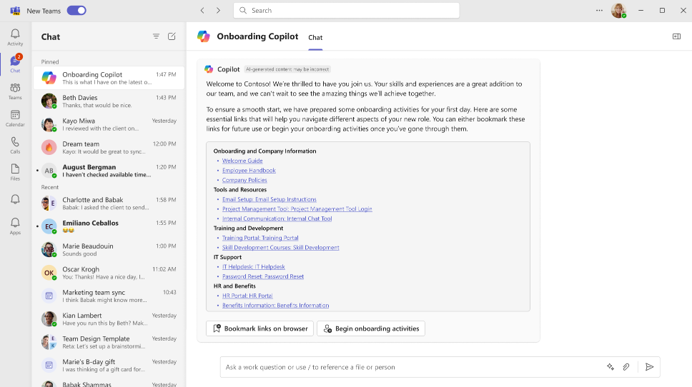Go back with the left arrow
The height and width of the screenshot is (387, 692).
(x=202, y=10)
